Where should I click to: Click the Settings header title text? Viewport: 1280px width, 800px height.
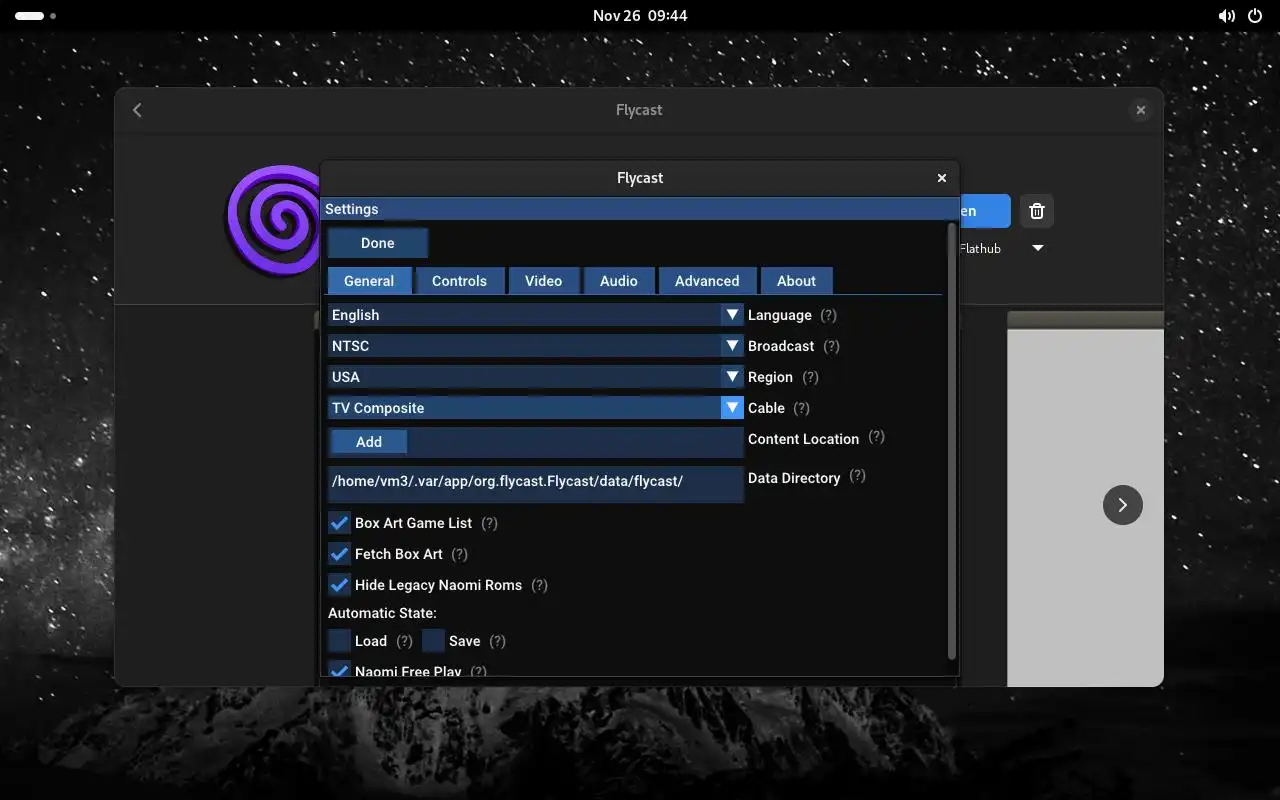[x=351, y=209]
